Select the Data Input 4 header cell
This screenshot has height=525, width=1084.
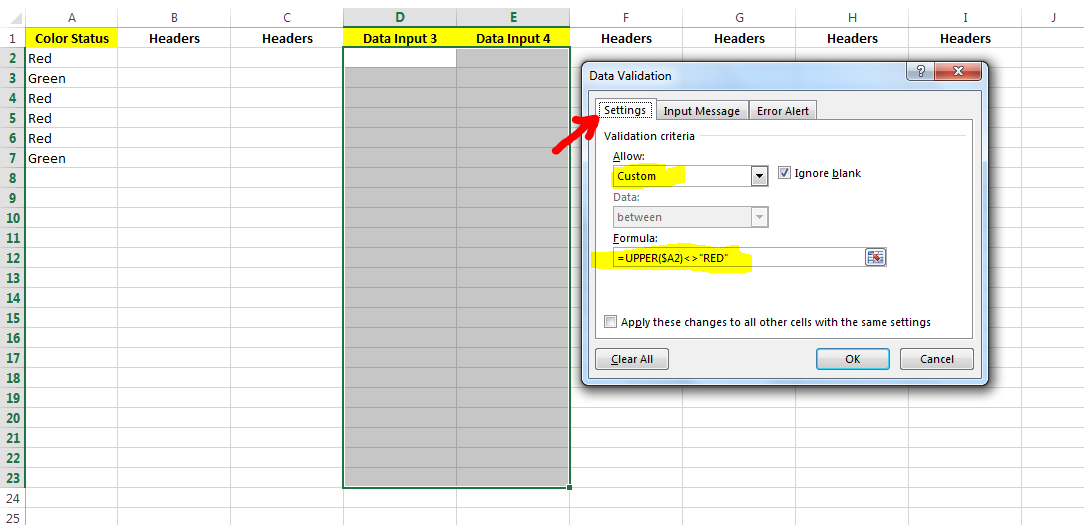513,38
